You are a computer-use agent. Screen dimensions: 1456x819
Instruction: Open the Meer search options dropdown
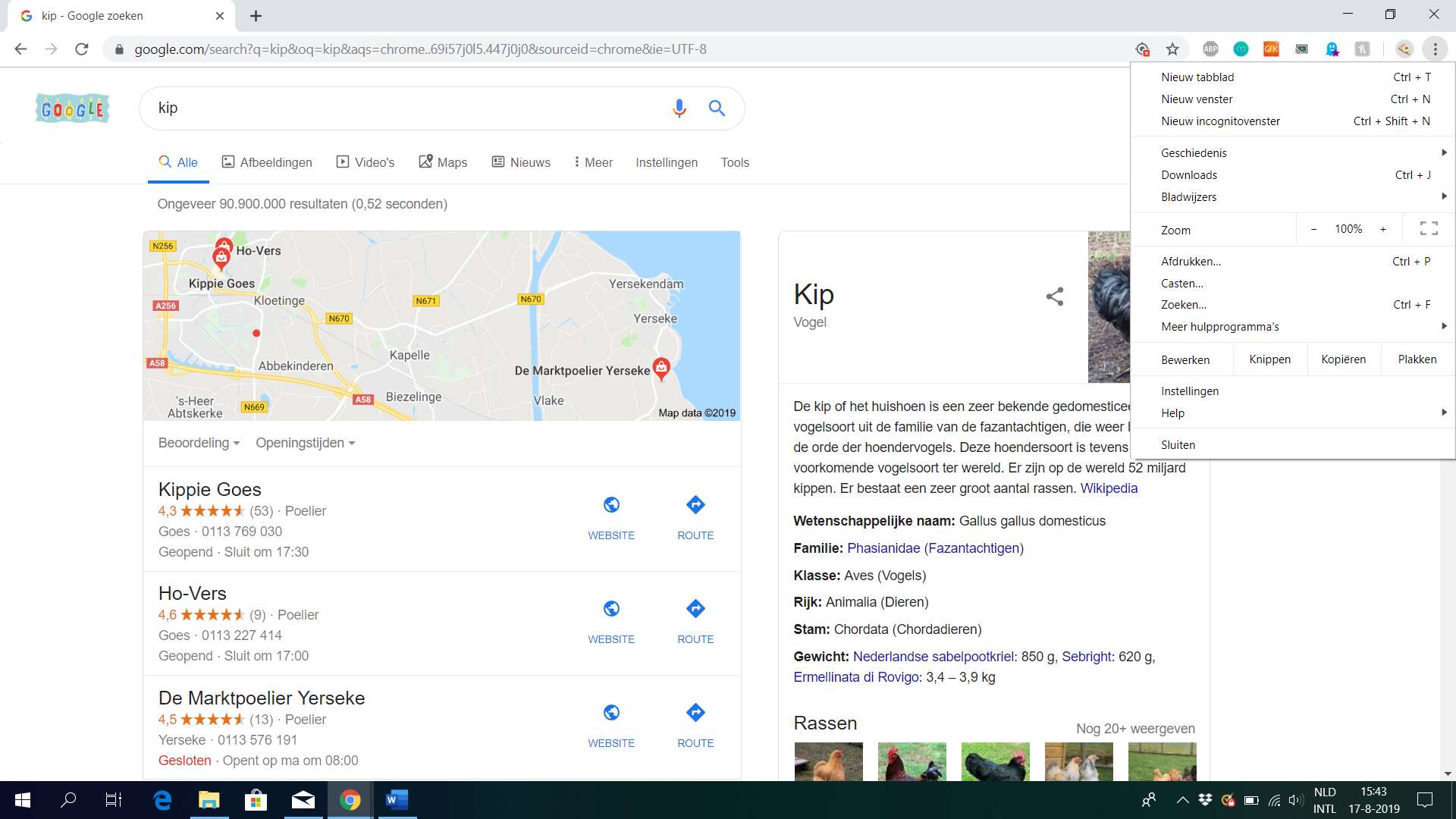tap(593, 162)
